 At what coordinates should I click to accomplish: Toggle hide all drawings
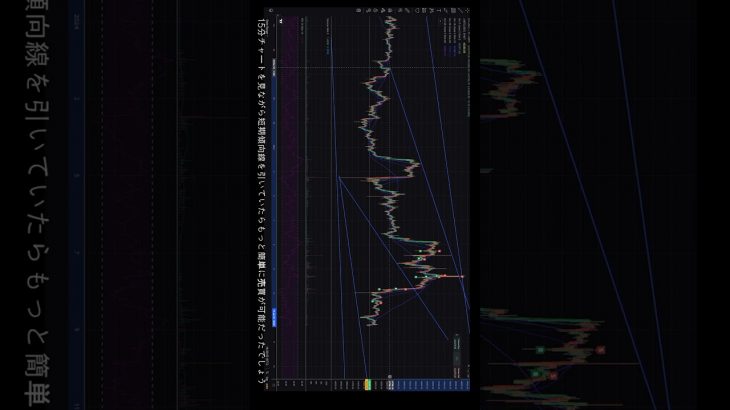368,10
